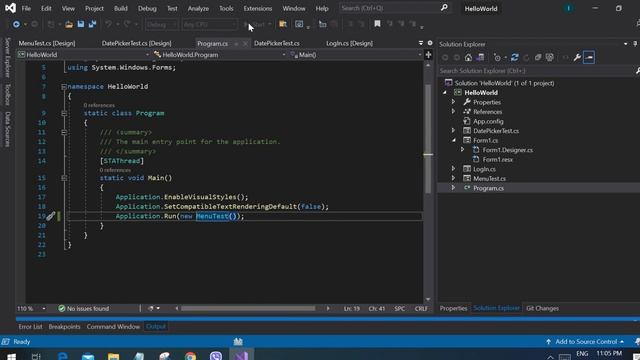The height and width of the screenshot is (360, 640).
Task: Click the Save All icon in the toolbar
Action: pos(92,24)
